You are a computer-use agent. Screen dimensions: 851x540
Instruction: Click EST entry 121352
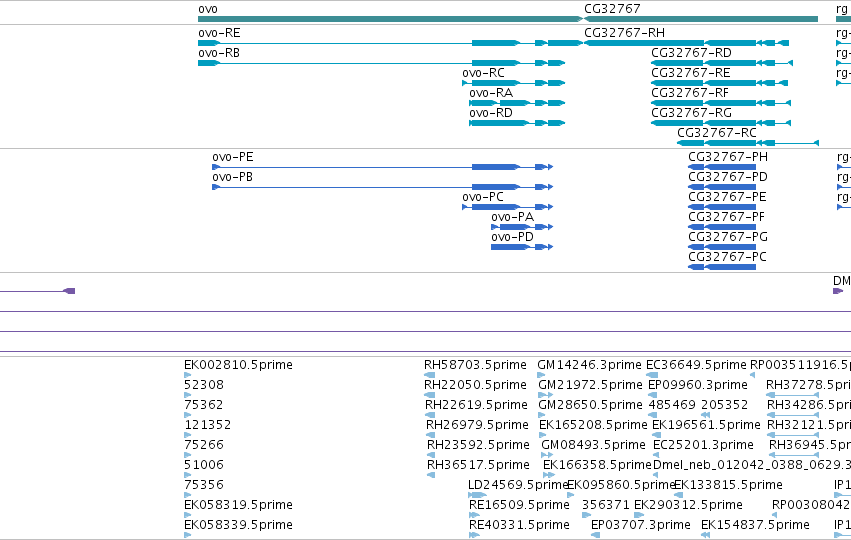click(208, 425)
